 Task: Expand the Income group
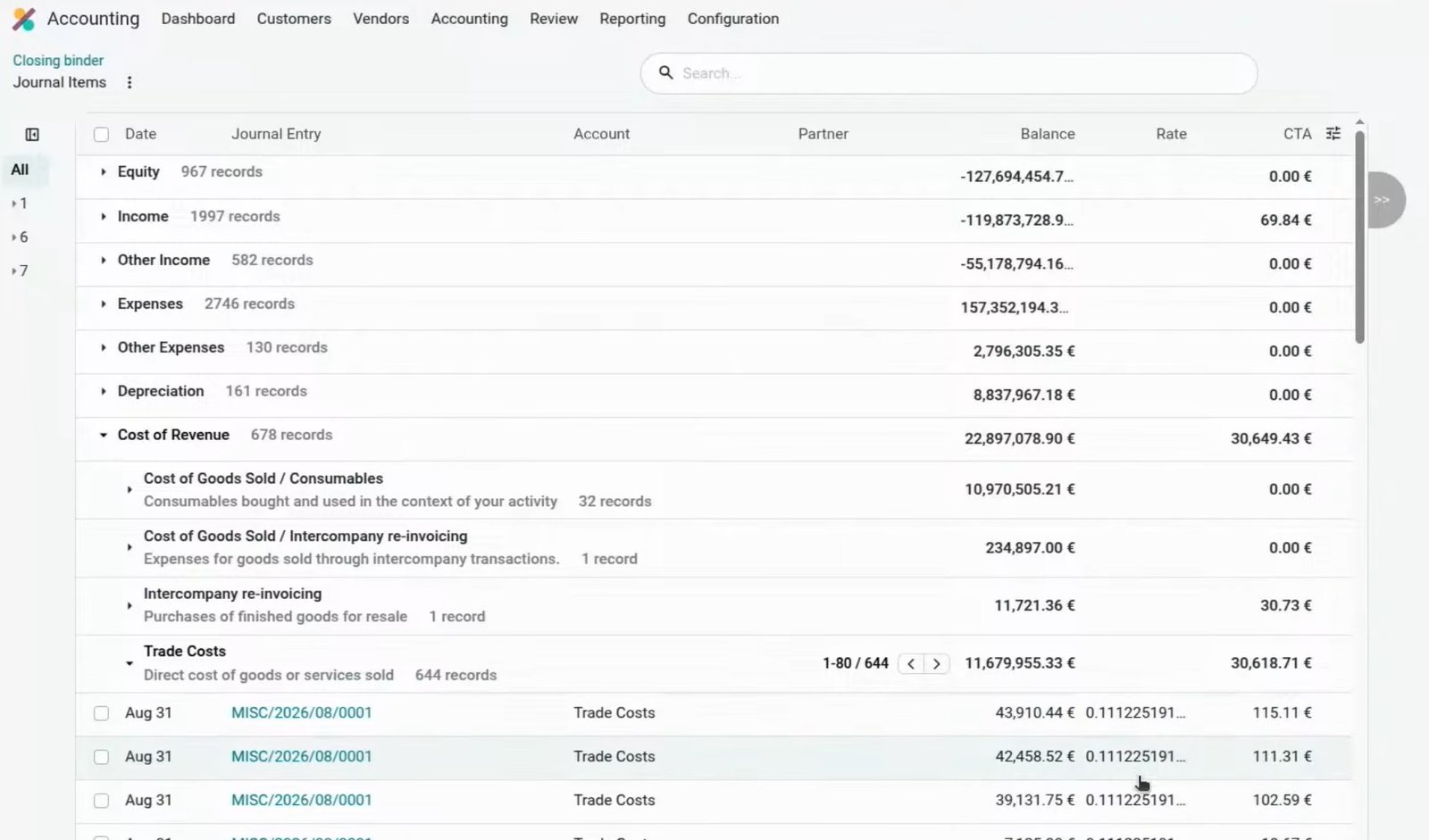[x=104, y=216]
